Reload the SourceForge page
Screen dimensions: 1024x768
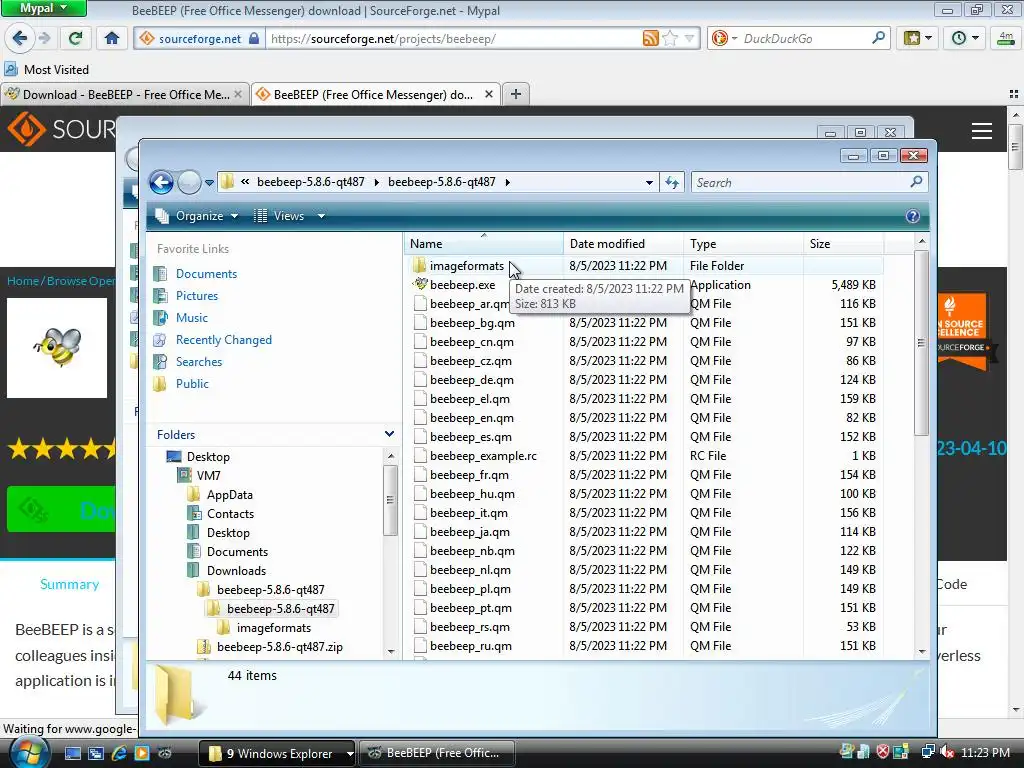[75, 39]
